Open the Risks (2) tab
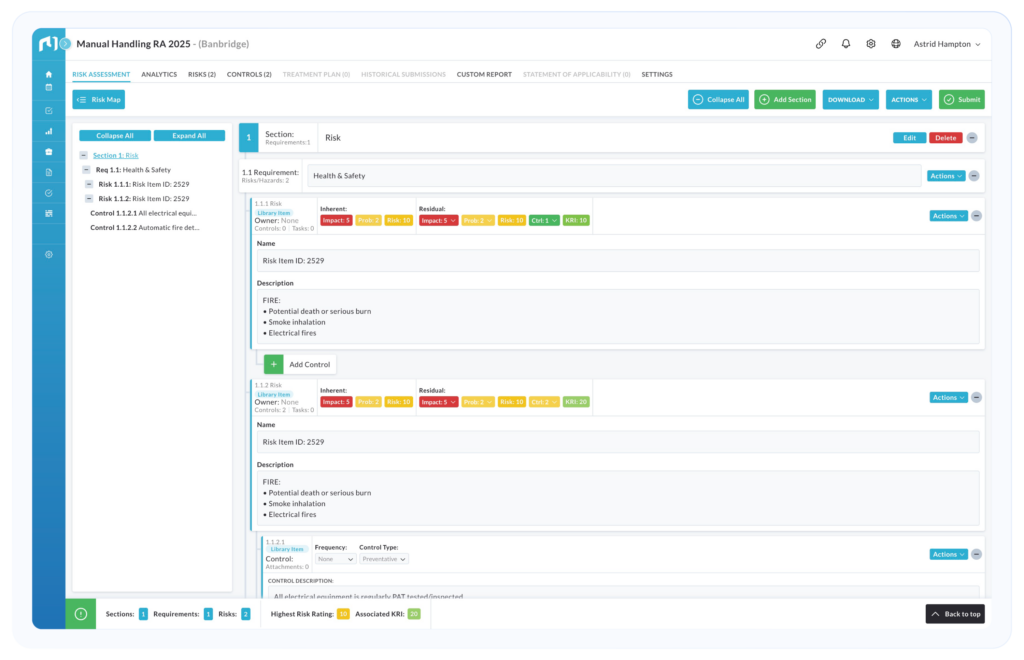 click(202, 74)
